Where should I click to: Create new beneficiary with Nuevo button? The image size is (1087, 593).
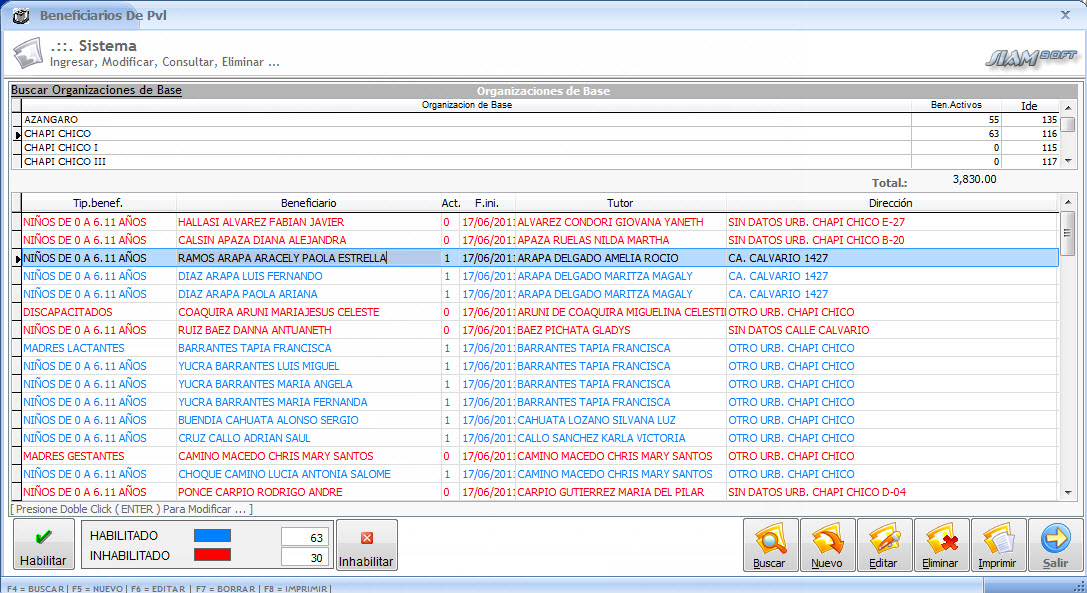[x=827, y=545]
